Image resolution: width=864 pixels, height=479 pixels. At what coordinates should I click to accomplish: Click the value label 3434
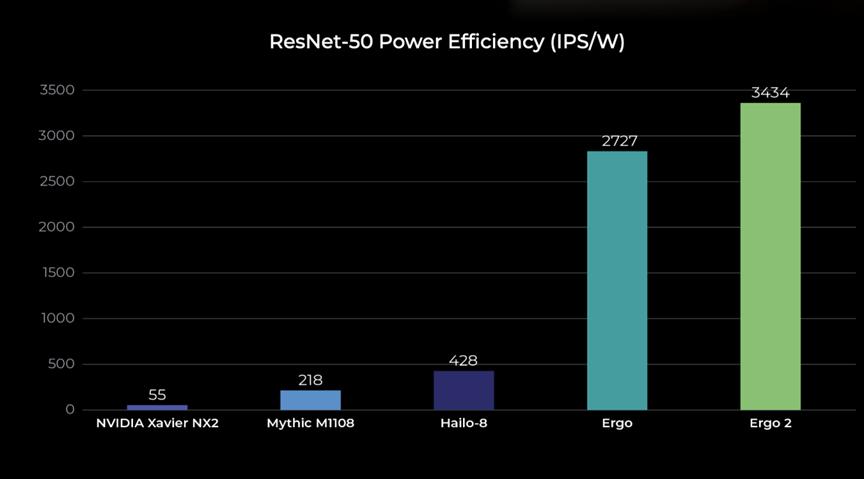coord(770,93)
